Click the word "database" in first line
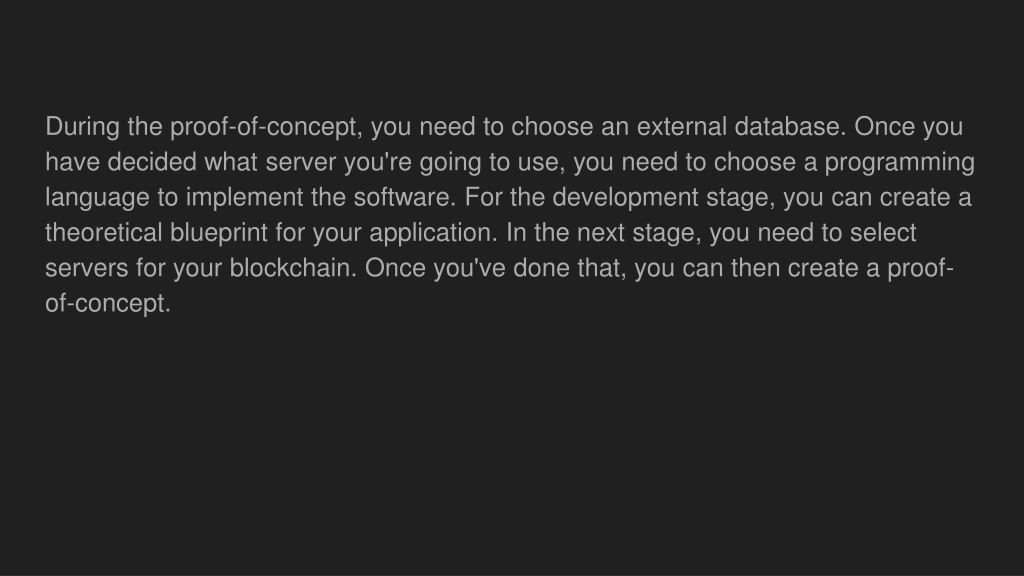This screenshot has width=1024, height=576. click(790, 127)
